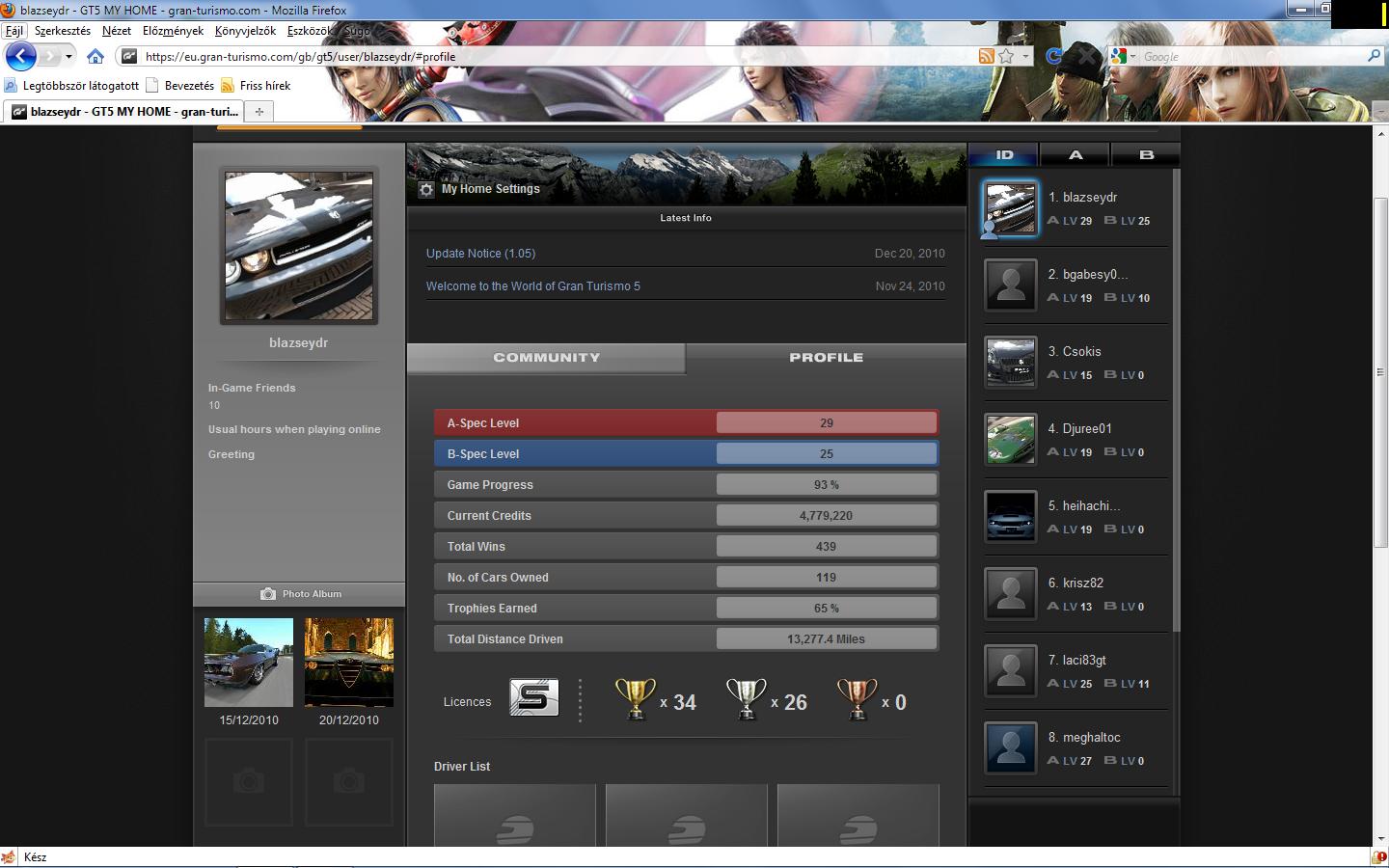The width and height of the screenshot is (1389, 868).
Task: Open krisz82 placeholder avatar
Action: (1010, 594)
